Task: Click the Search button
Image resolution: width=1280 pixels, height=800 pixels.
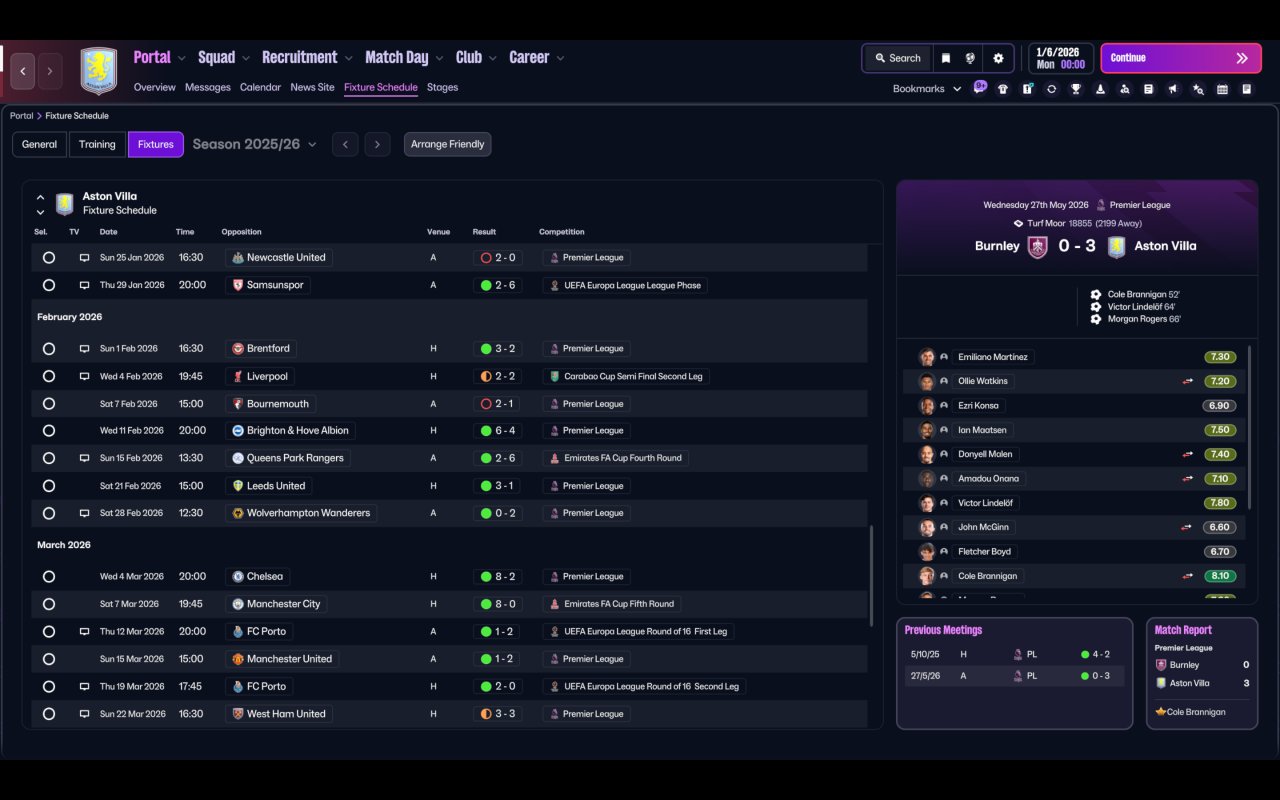Action: pyautogui.click(x=897, y=58)
